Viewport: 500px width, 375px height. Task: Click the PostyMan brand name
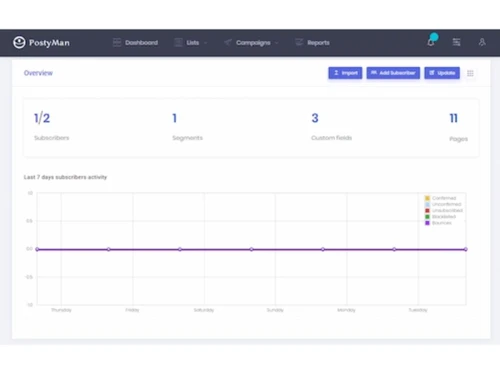49,43
